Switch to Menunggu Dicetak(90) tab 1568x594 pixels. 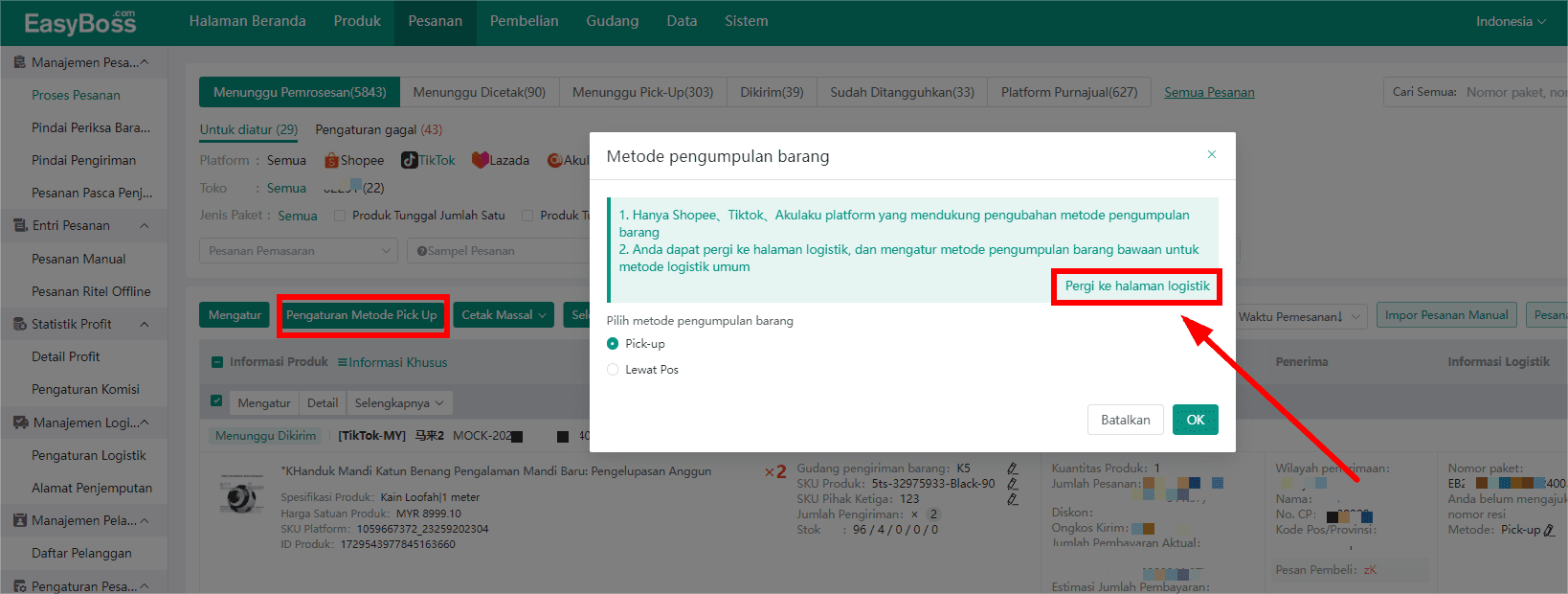(x=480, y=92)
